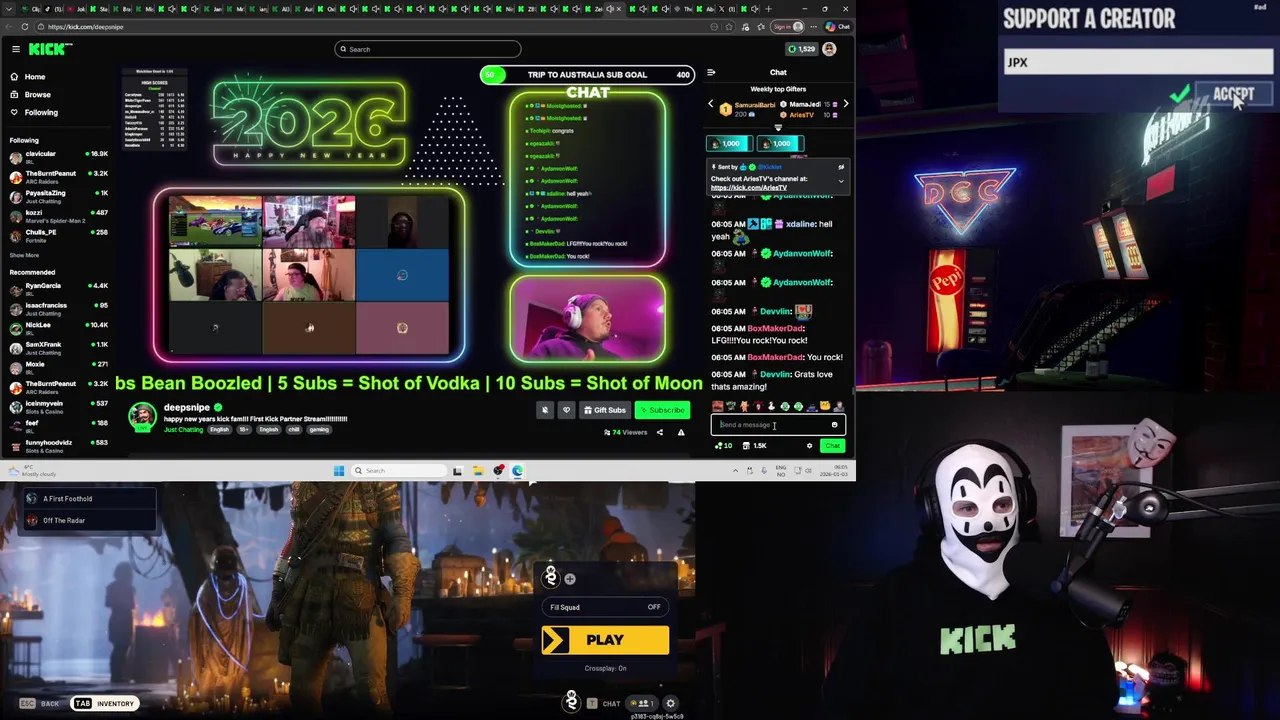Toggle Fill Squad OFF setting in game

605,607
